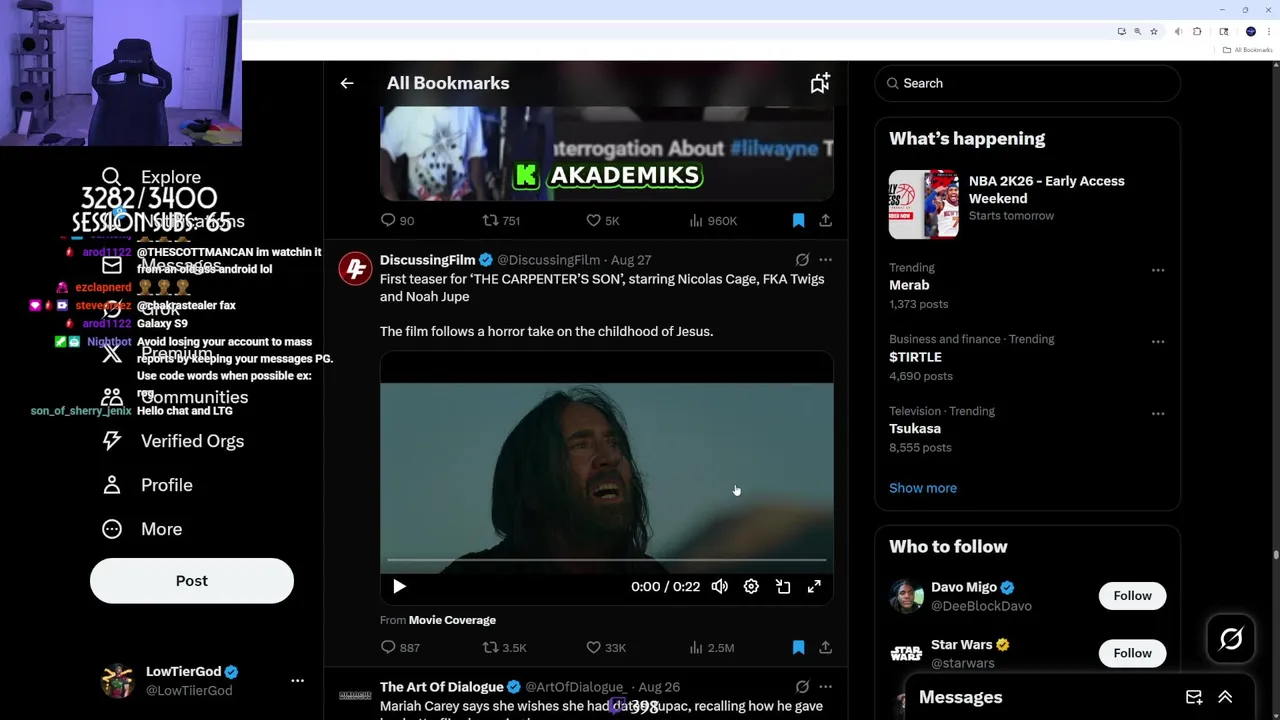Open Davo Migo's profile
The height and width of the screenshot is (720, 1280).
coord(964,588)
